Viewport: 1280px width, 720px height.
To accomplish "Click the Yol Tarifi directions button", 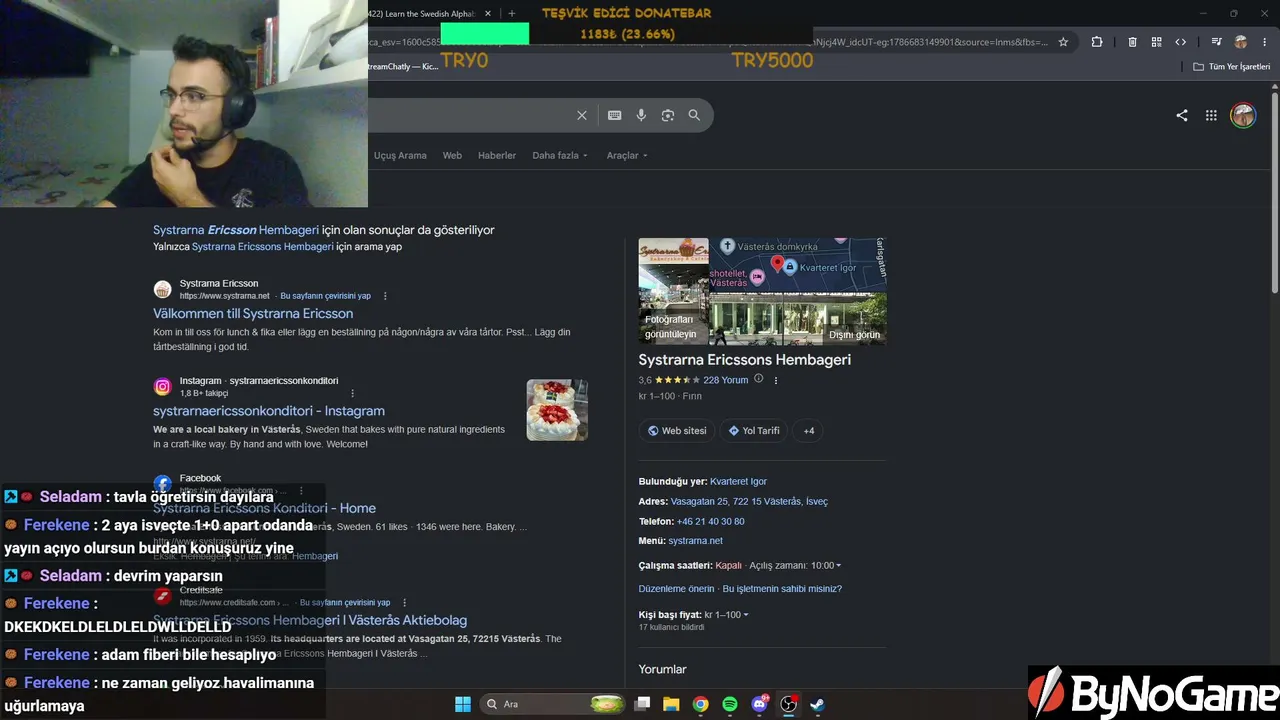I will (x=754, y=431).
